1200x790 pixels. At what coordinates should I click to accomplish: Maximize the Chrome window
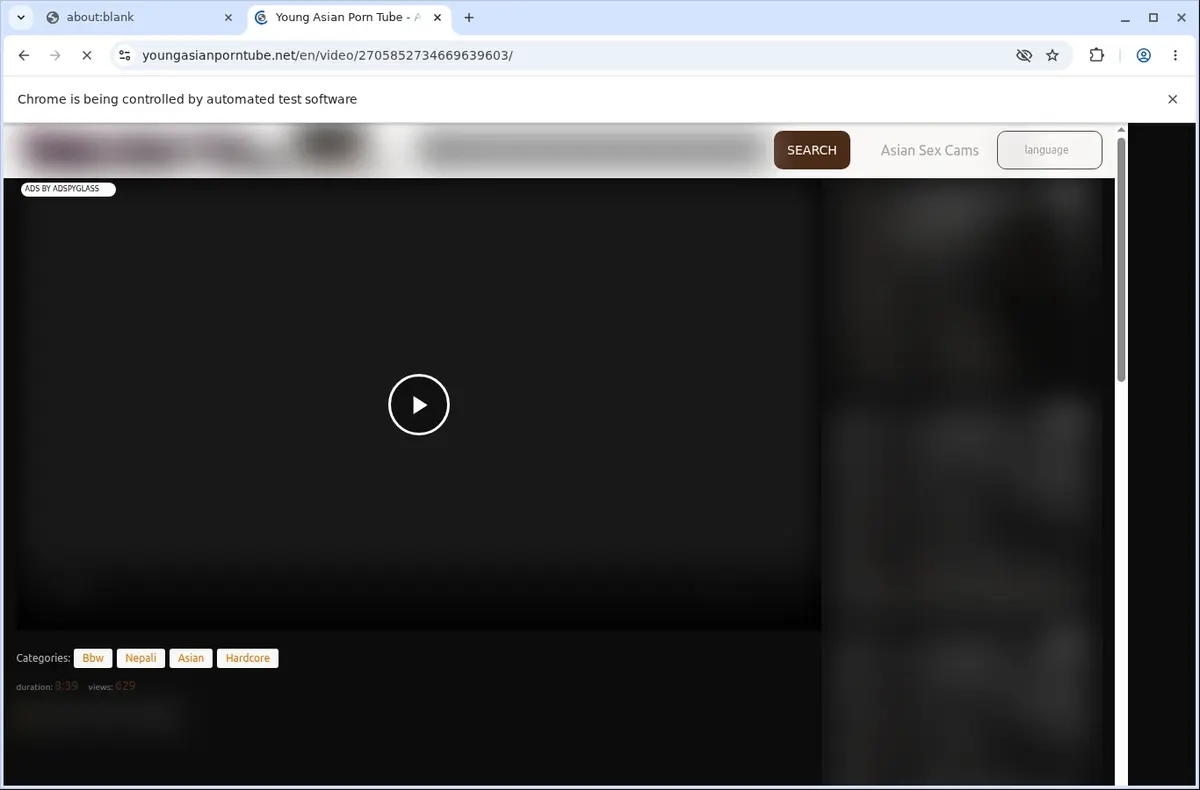click(x=1153, y=17)
